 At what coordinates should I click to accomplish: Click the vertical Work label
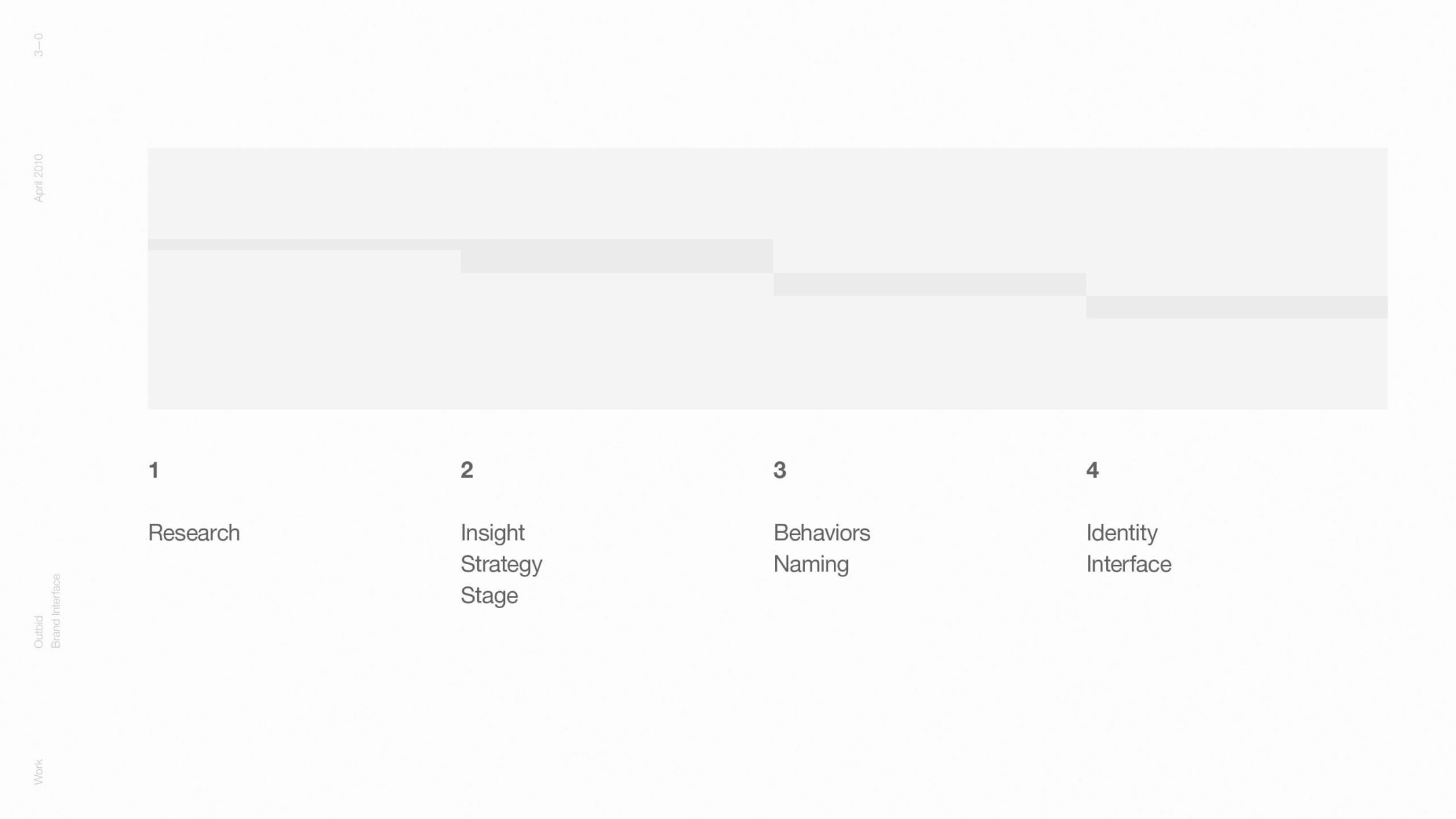point(38,771)
